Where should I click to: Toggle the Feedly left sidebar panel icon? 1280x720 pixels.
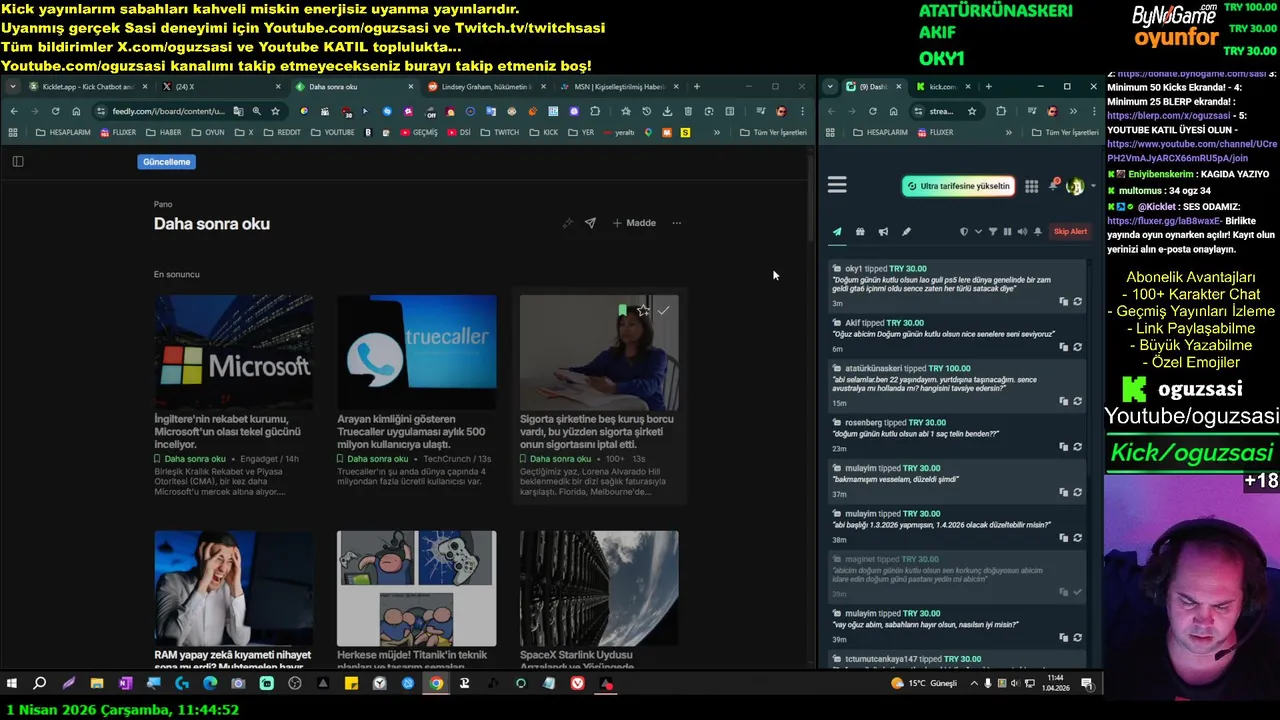(x=17, y=161)
